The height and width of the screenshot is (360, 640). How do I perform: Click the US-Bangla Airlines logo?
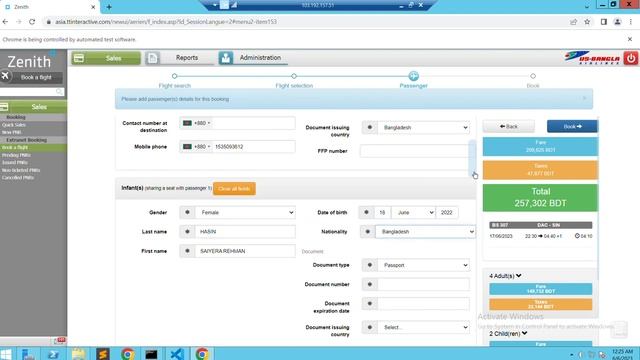(593, 58)
